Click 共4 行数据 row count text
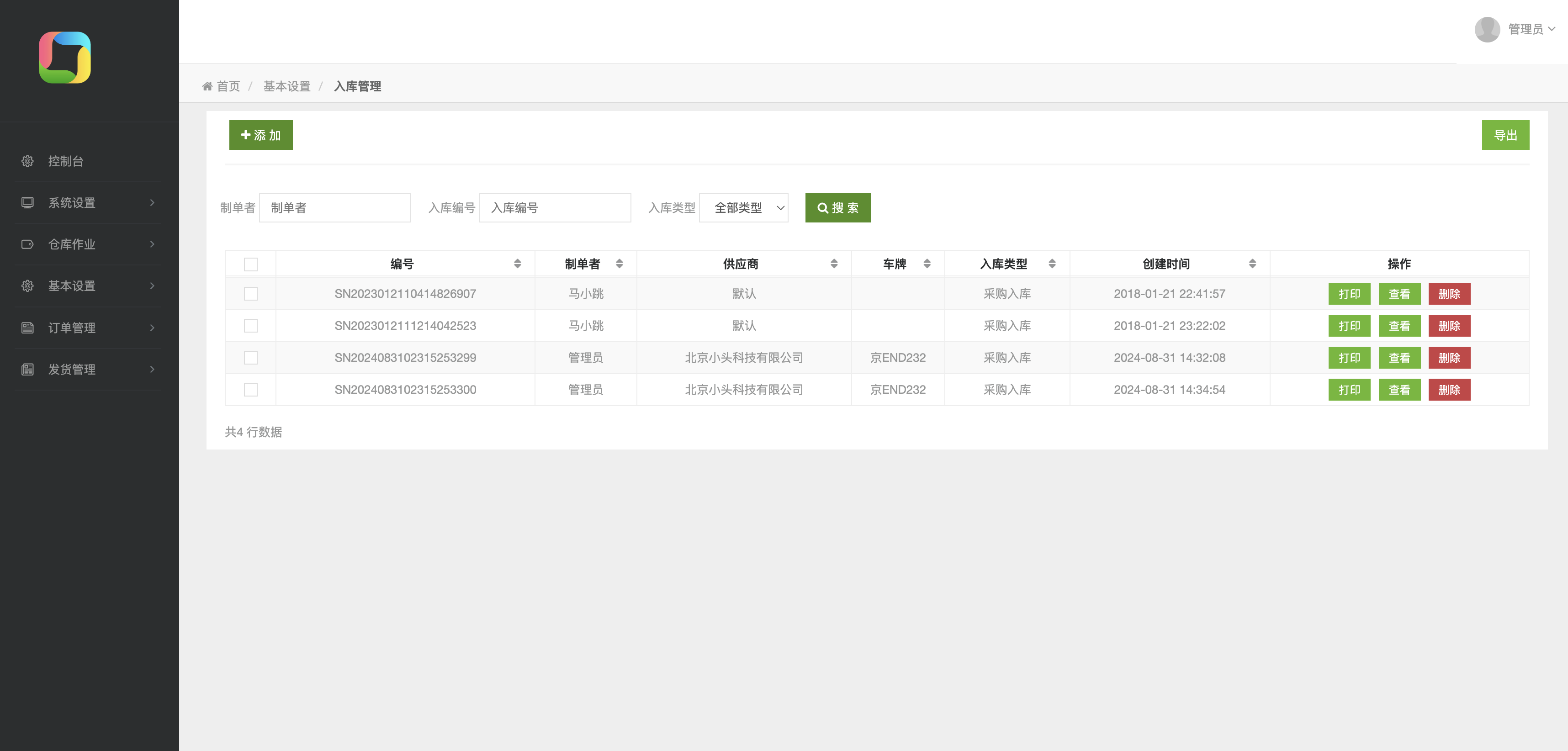The width and height of the screenshot is (1568, 751). click(253, 432)
